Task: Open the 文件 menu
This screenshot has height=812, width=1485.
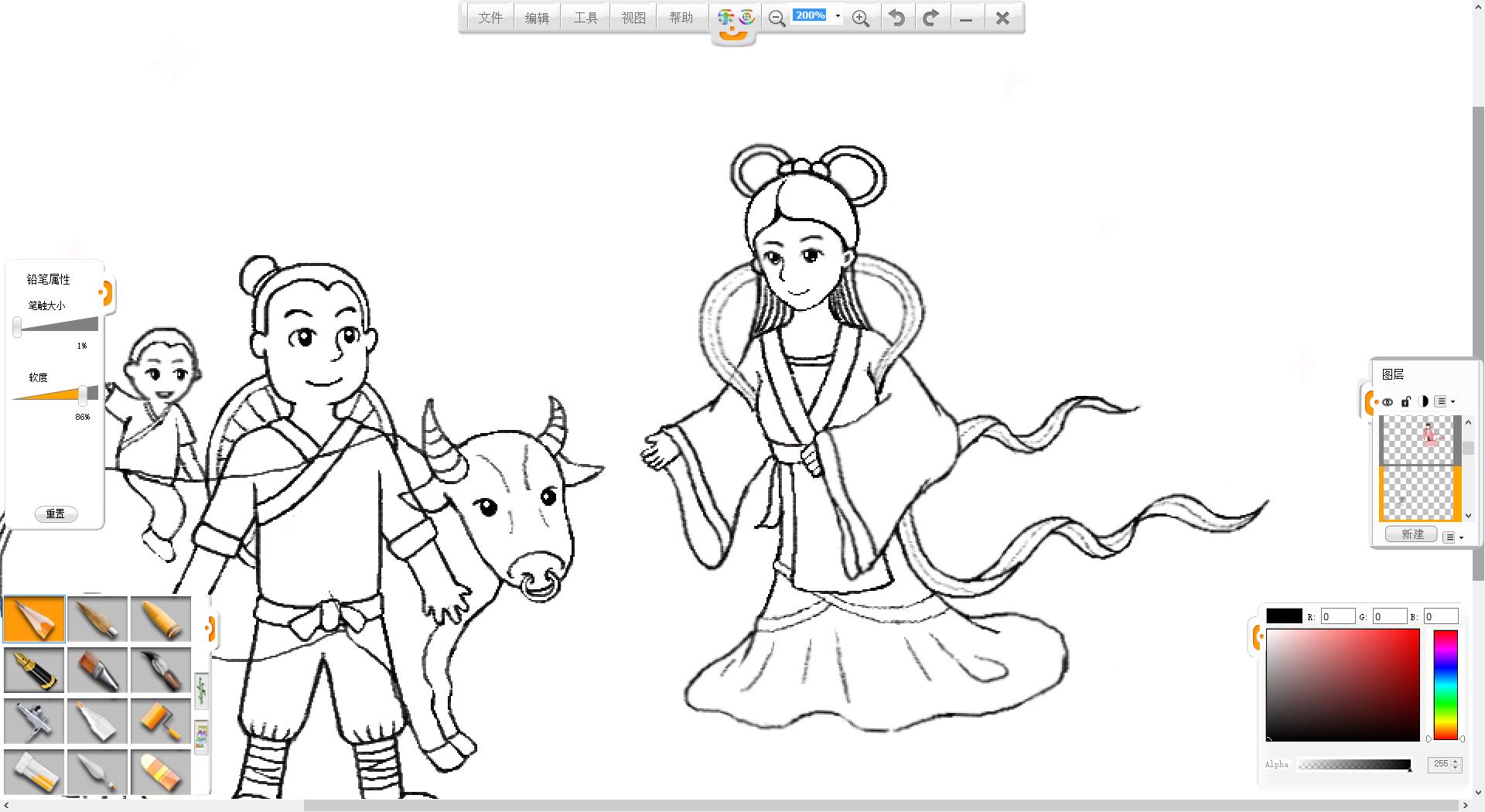Action: [490, 18]
